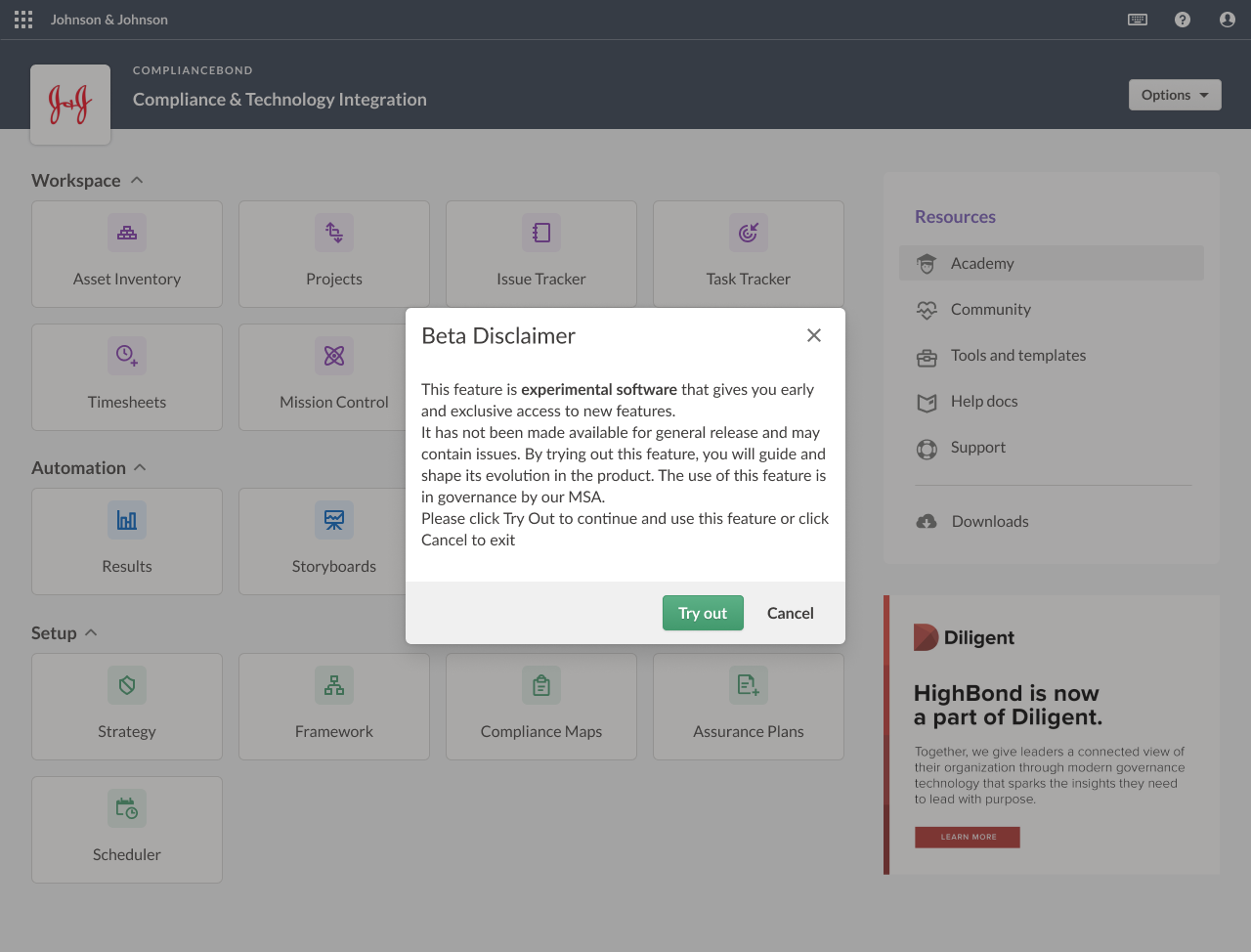The width and height of the screenshot is (1251, 952).
Task: Cancel the Beta Disclaimer dialog
Action: pos(790,613)
